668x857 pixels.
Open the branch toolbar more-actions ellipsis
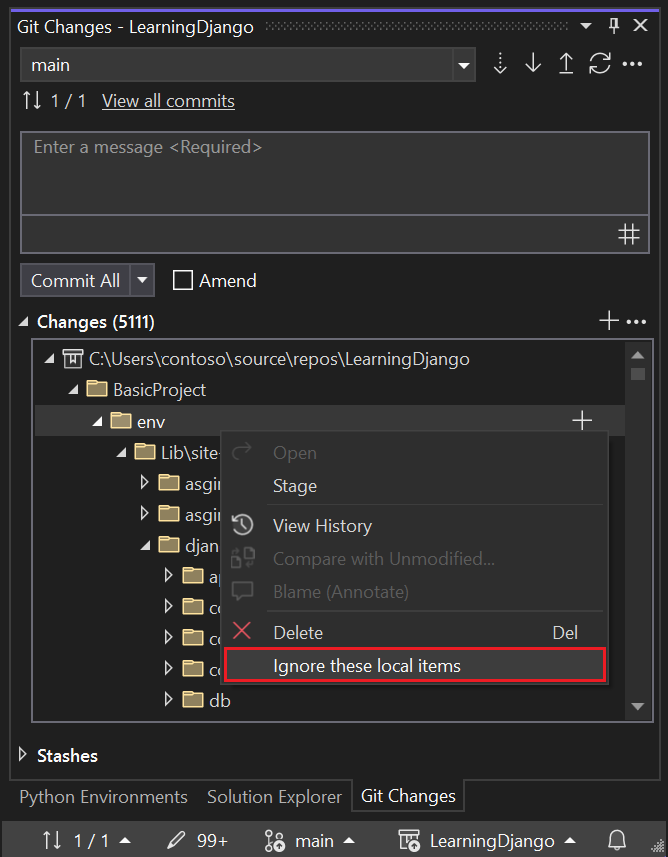click(632, 64)
